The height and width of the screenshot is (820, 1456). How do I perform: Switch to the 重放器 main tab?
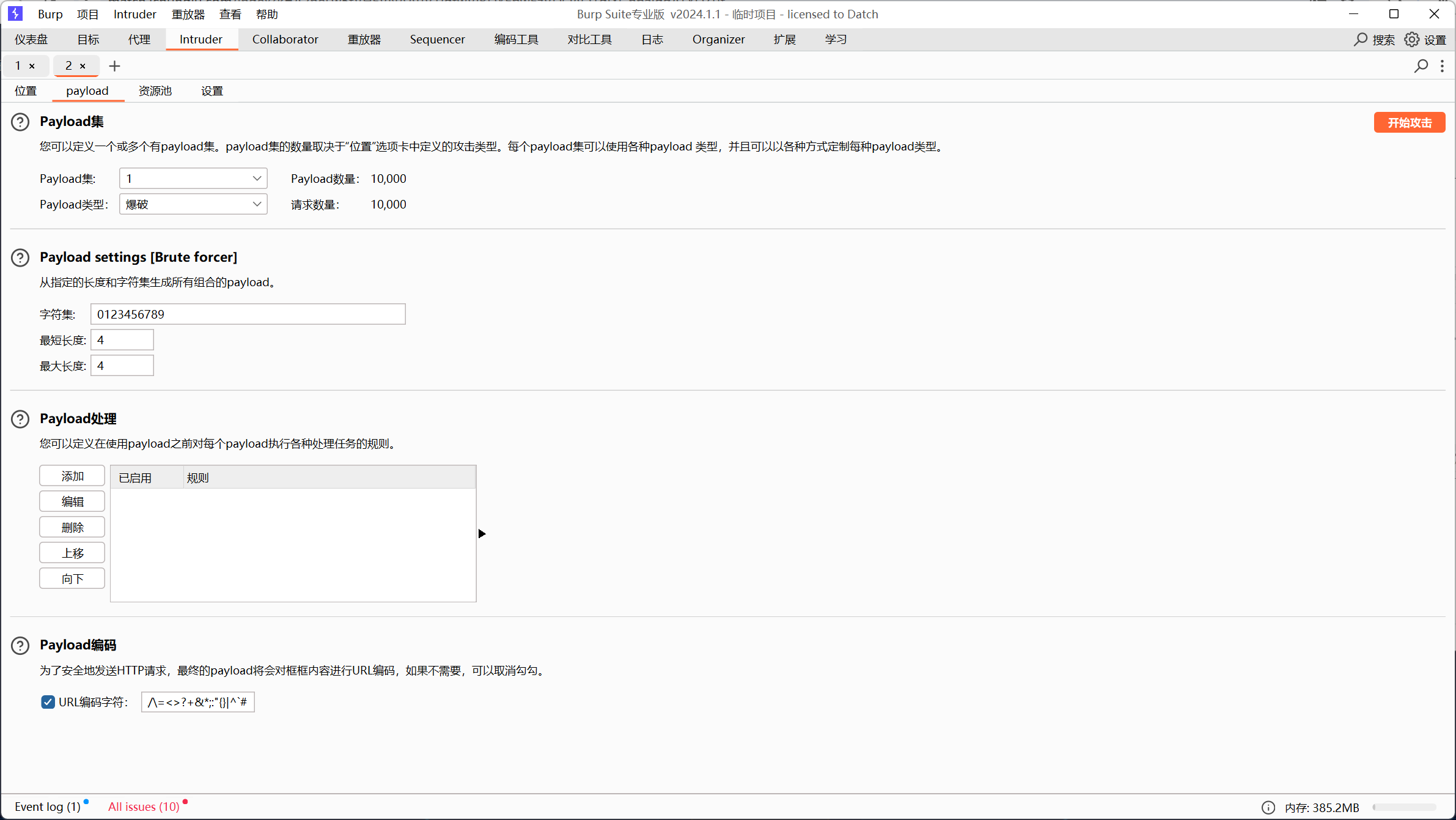364,39
